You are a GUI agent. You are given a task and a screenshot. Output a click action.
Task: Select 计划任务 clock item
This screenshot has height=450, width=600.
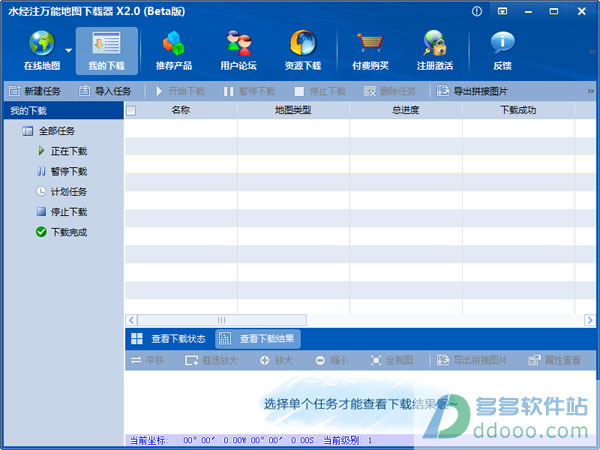tap(62, 191)
